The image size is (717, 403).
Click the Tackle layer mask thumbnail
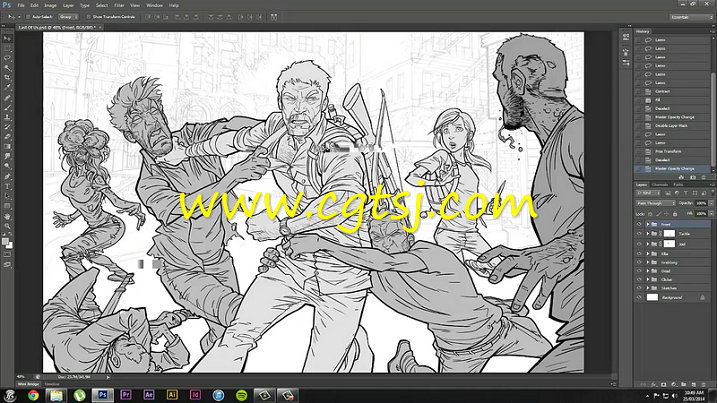pos(669,234)
